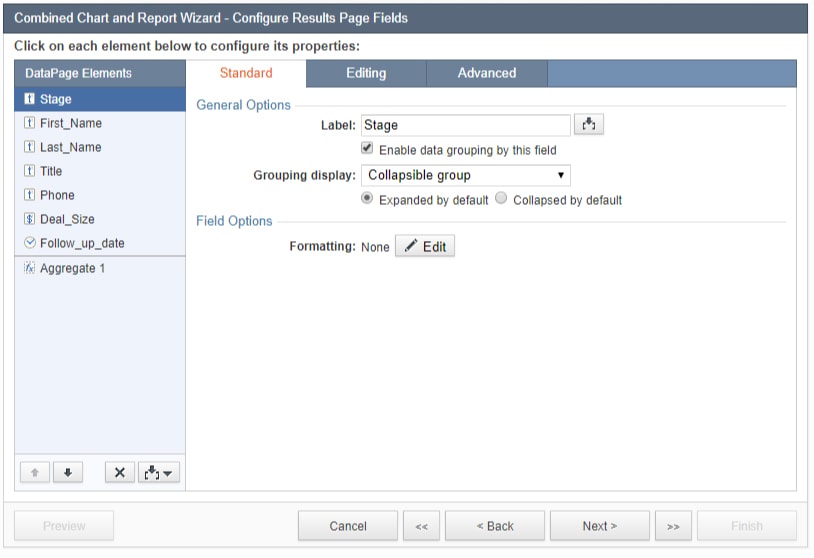Click the move element down arrow button
This screenshot has width=814, height=558.
[x=68, y=473]
